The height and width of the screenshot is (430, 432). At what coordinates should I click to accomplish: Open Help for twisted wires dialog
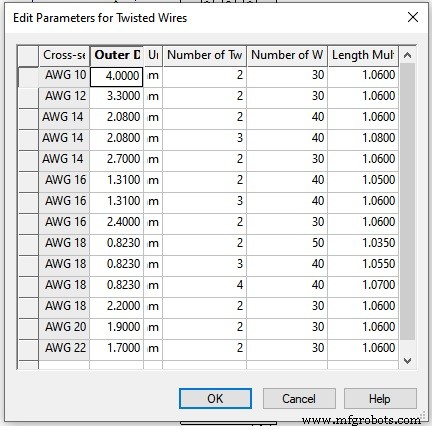pyautogui.click(x=380, y=398)
